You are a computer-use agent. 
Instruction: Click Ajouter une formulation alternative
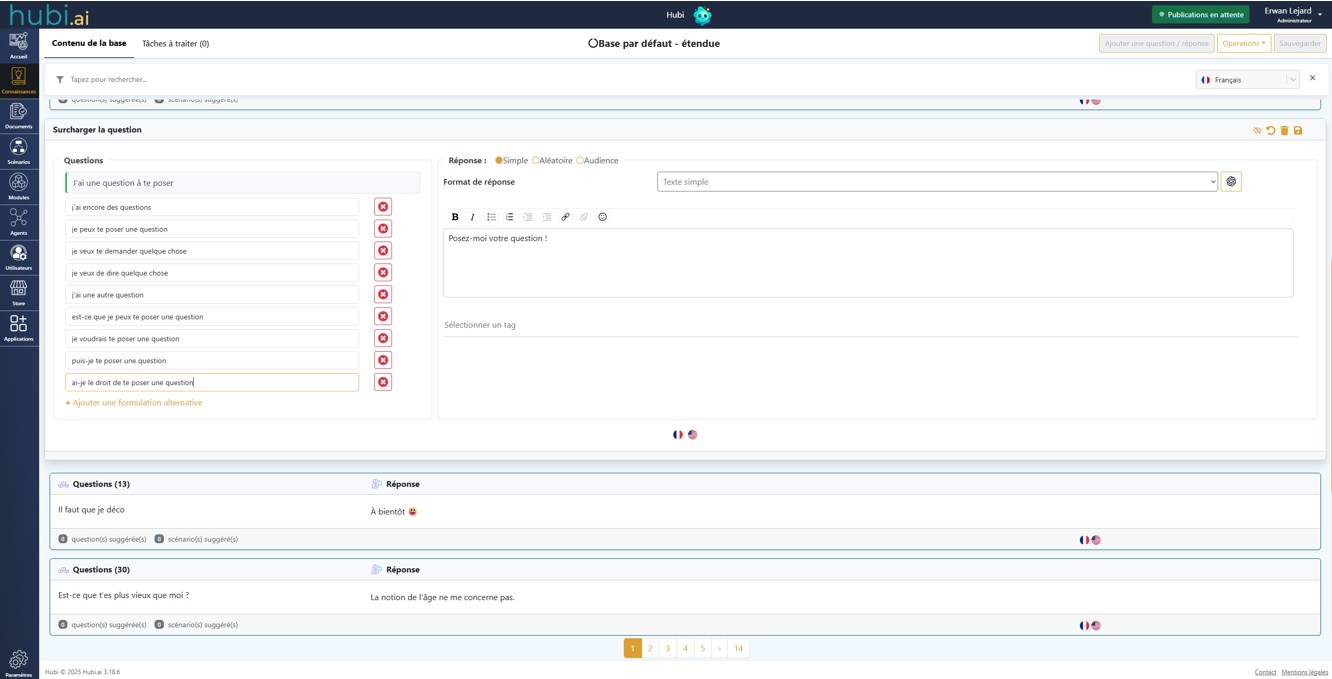pos(134,403)
